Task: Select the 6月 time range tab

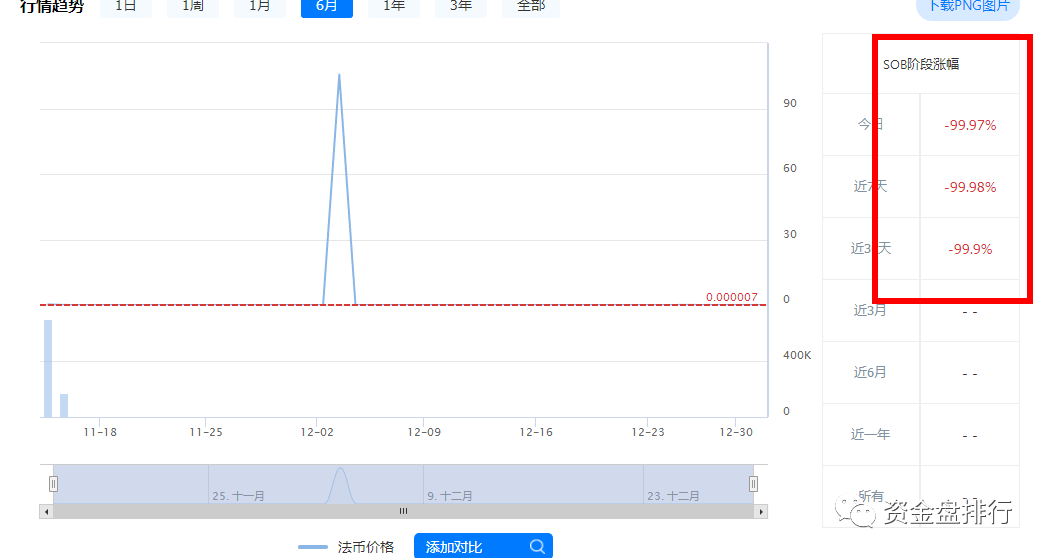Action: click(327, 7)
